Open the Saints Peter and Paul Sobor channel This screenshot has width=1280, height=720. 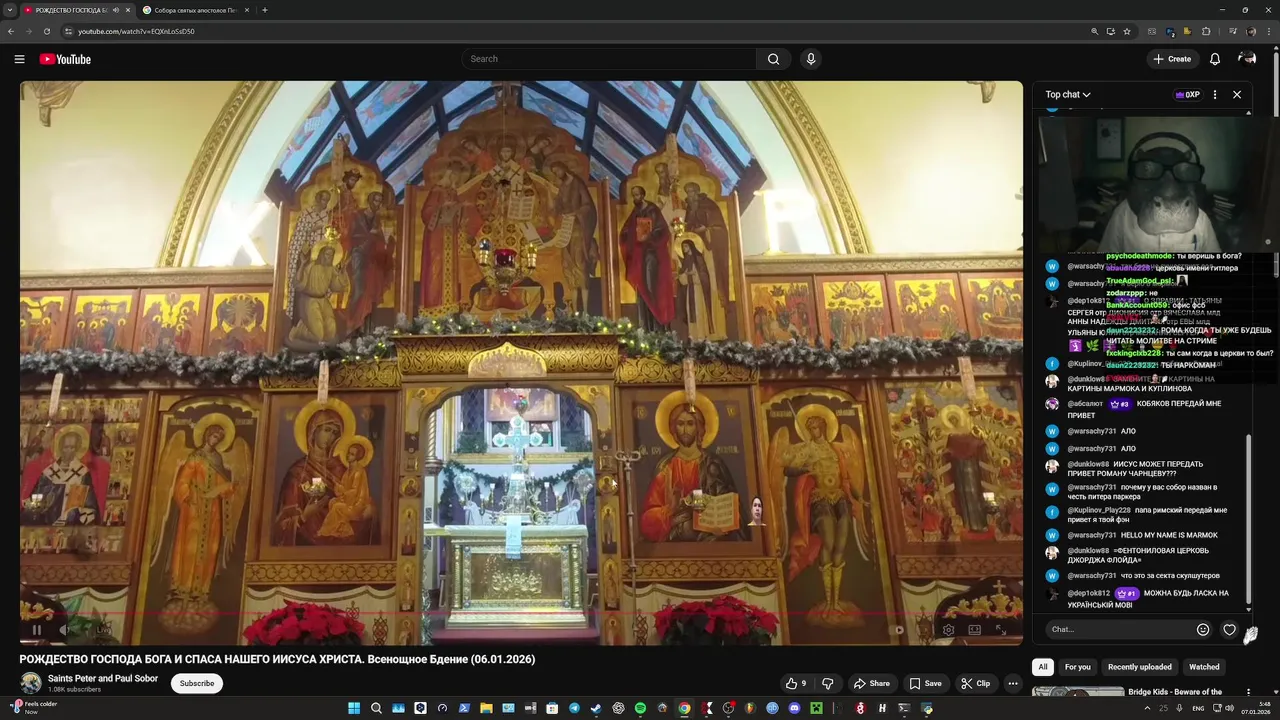[103, 678]
